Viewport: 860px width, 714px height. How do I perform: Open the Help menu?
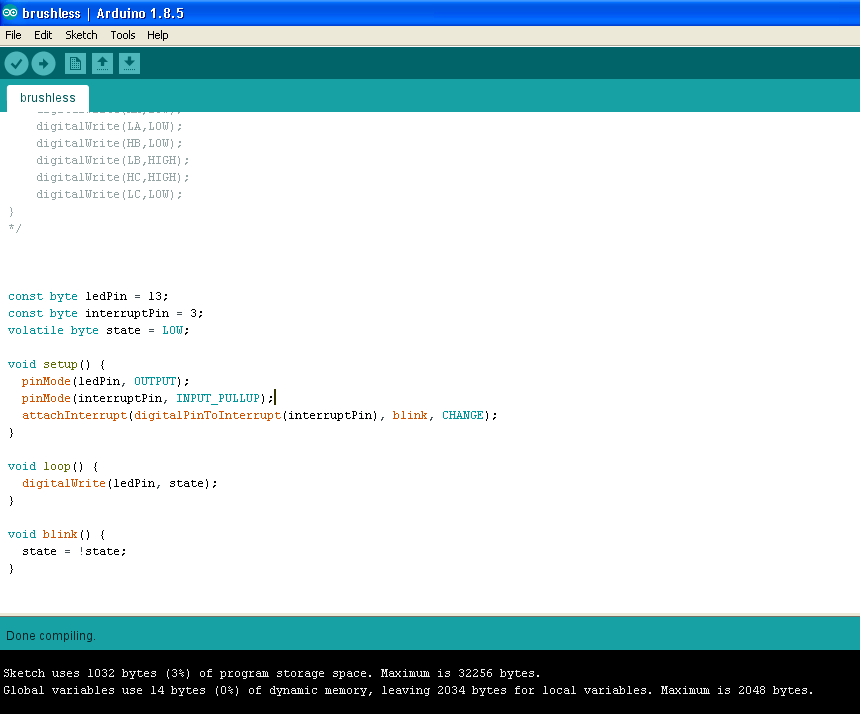pos(157,35)
